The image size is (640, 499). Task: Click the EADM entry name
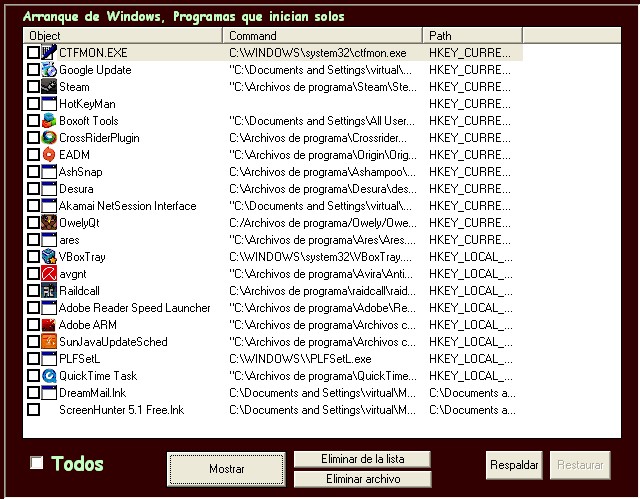pos(74,155)
